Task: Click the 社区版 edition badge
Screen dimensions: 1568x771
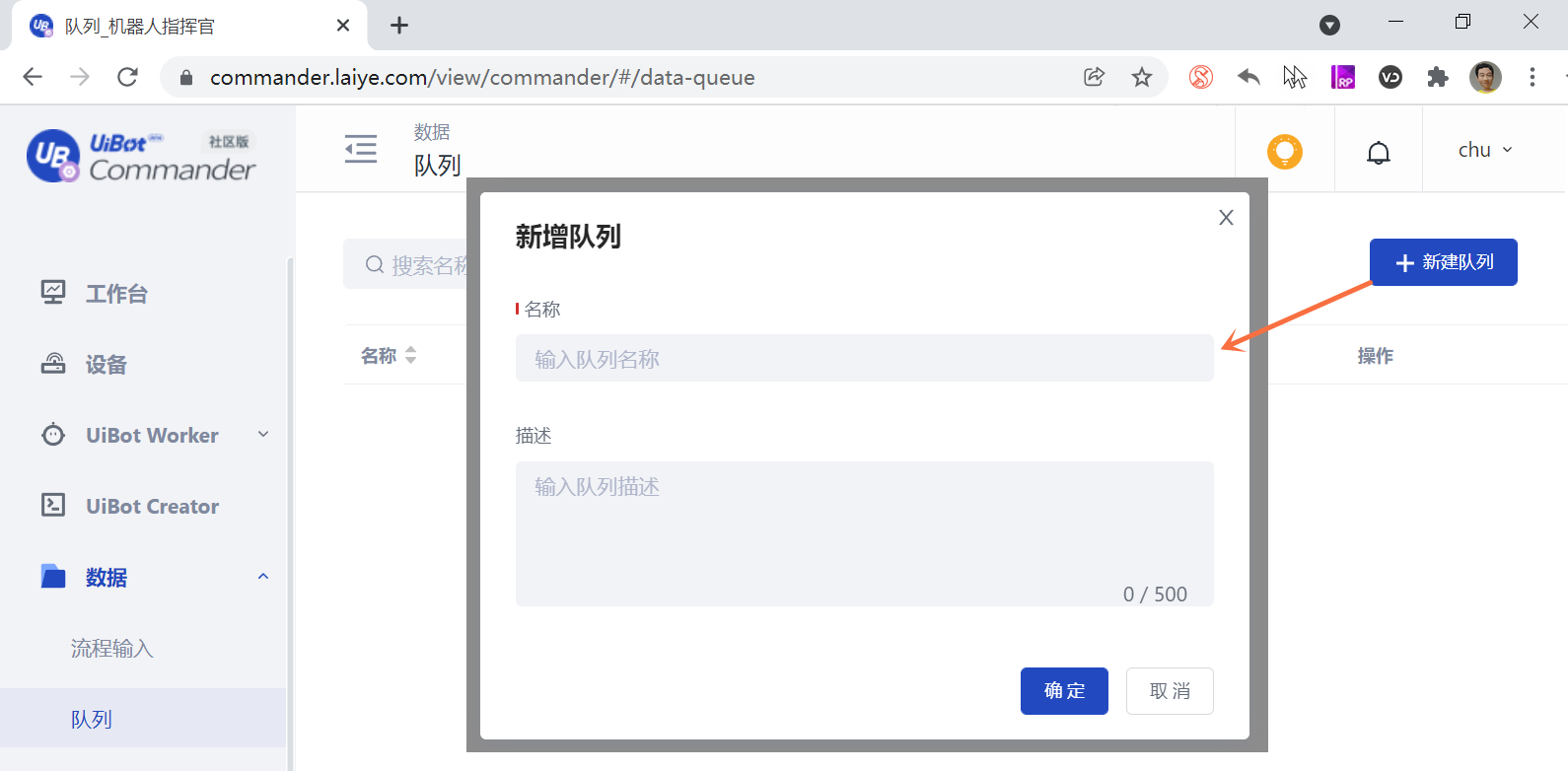Action: click(x=229, y=142)
